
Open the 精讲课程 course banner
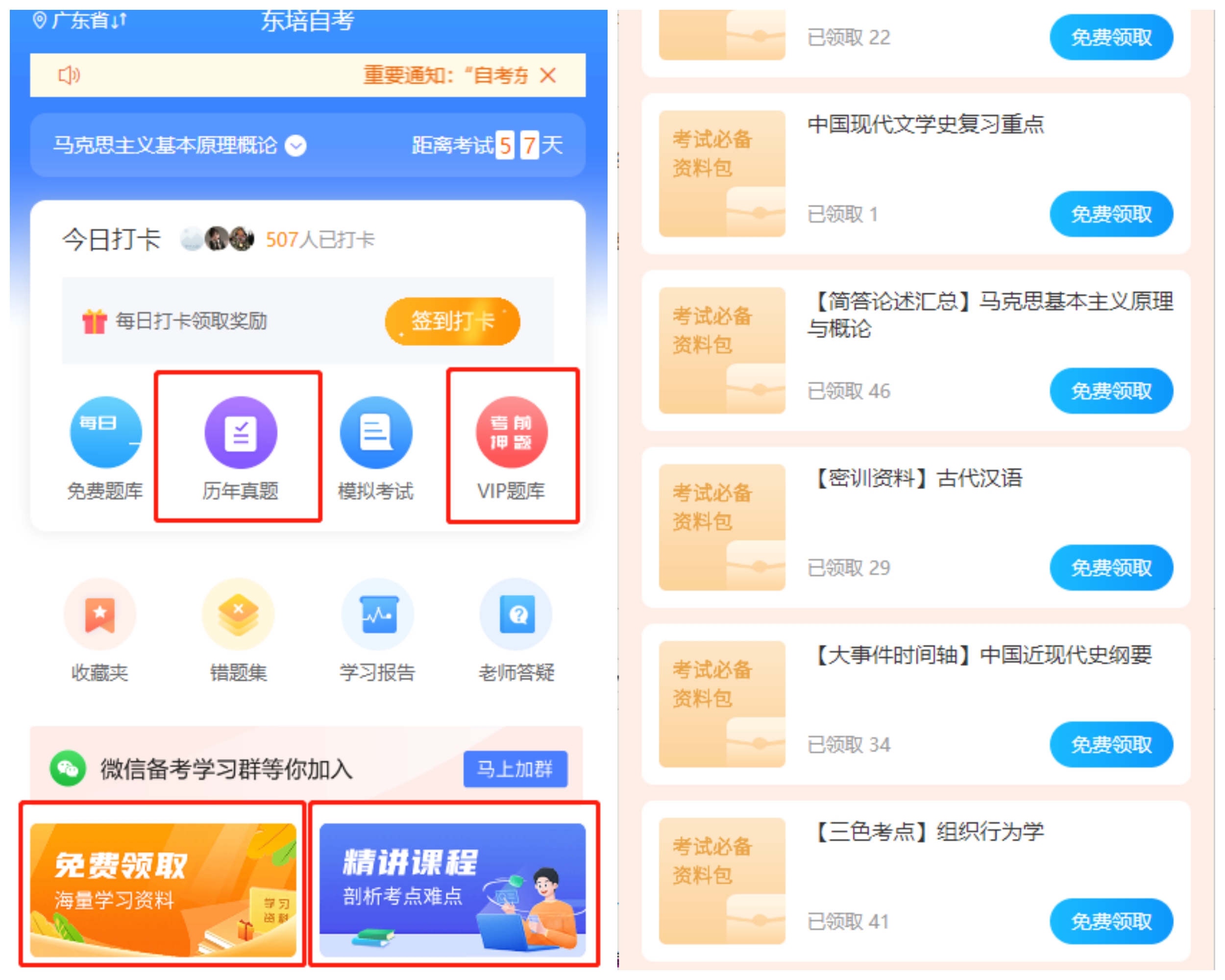452,890
